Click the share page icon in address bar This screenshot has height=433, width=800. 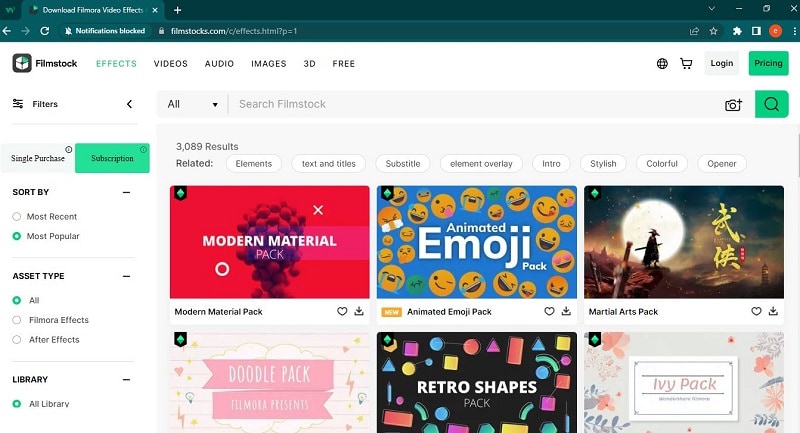tap(694, 31)
